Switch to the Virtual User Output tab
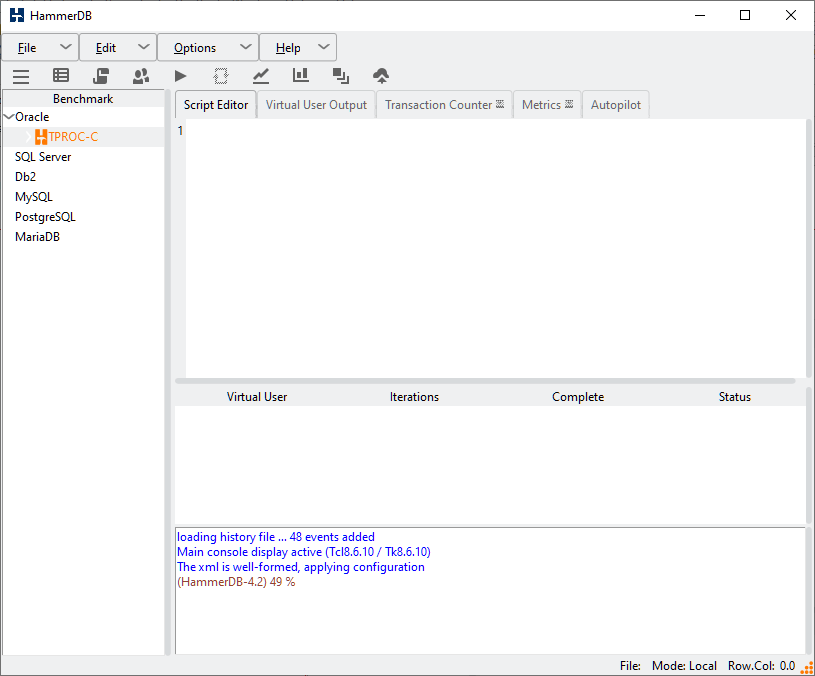The width and height of the screenshot is (815, 676). pyautogui.click(x=316, y=104)
